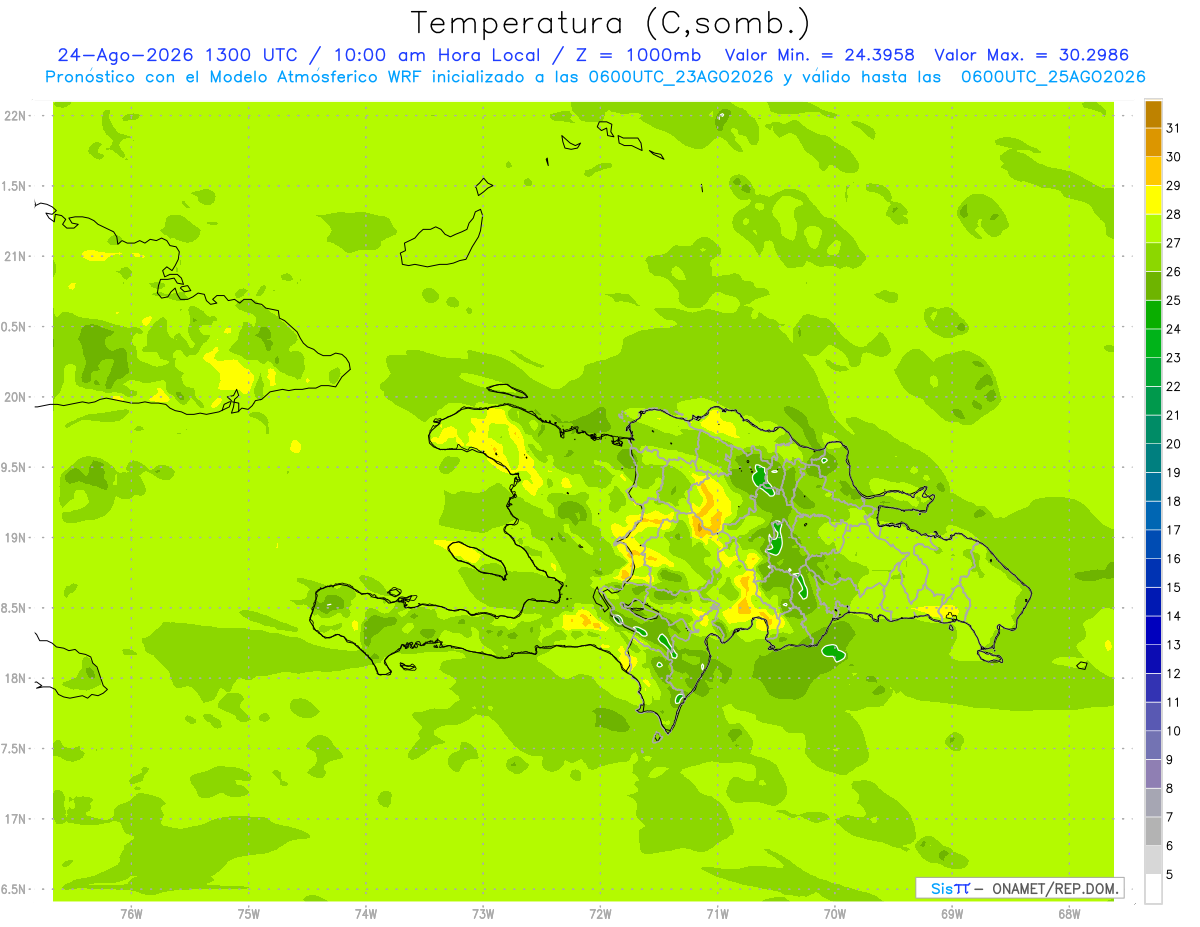This screenshot has width=1200, height=927.
Task: Click the legend value '10'
Action: coord(1173,731)
